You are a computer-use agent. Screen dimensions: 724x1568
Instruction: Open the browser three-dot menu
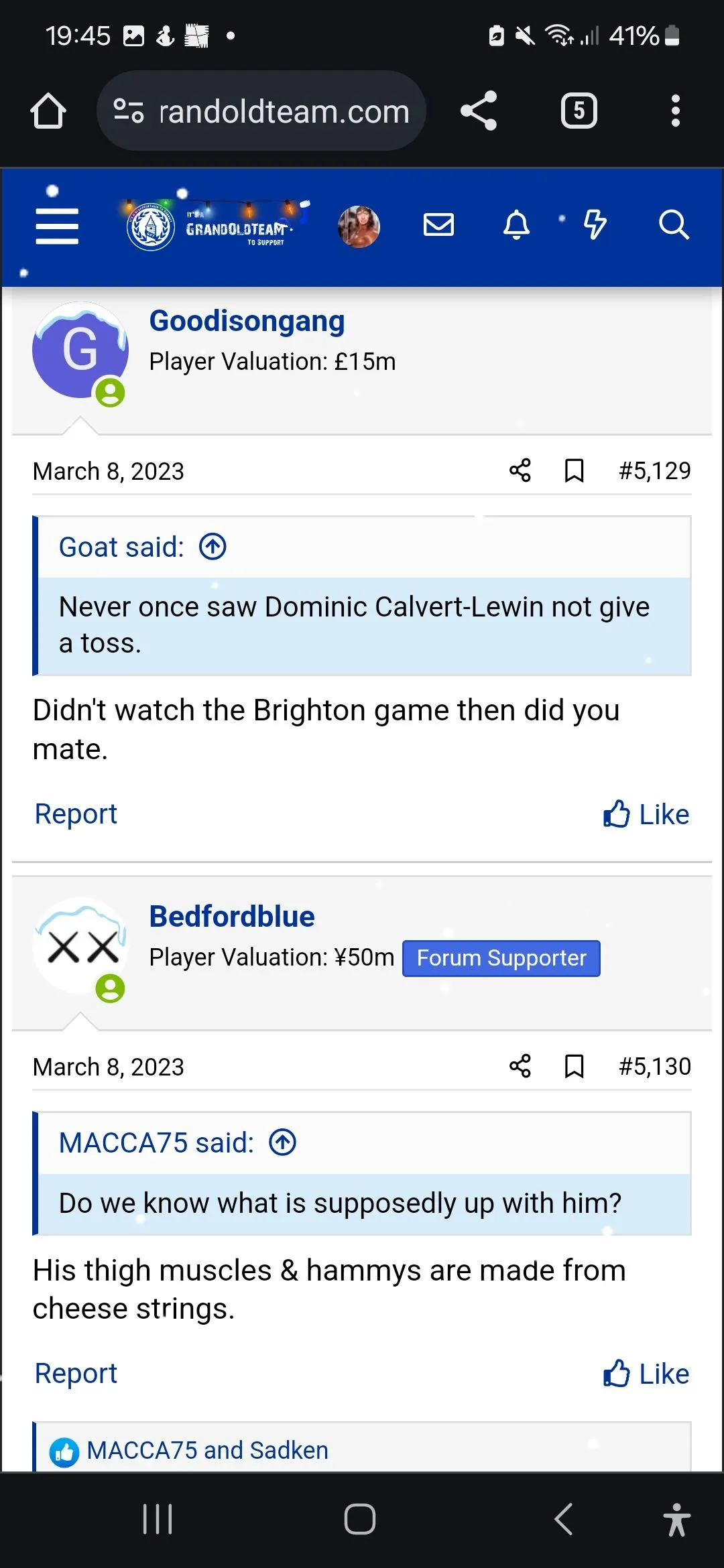pos(675,111)
